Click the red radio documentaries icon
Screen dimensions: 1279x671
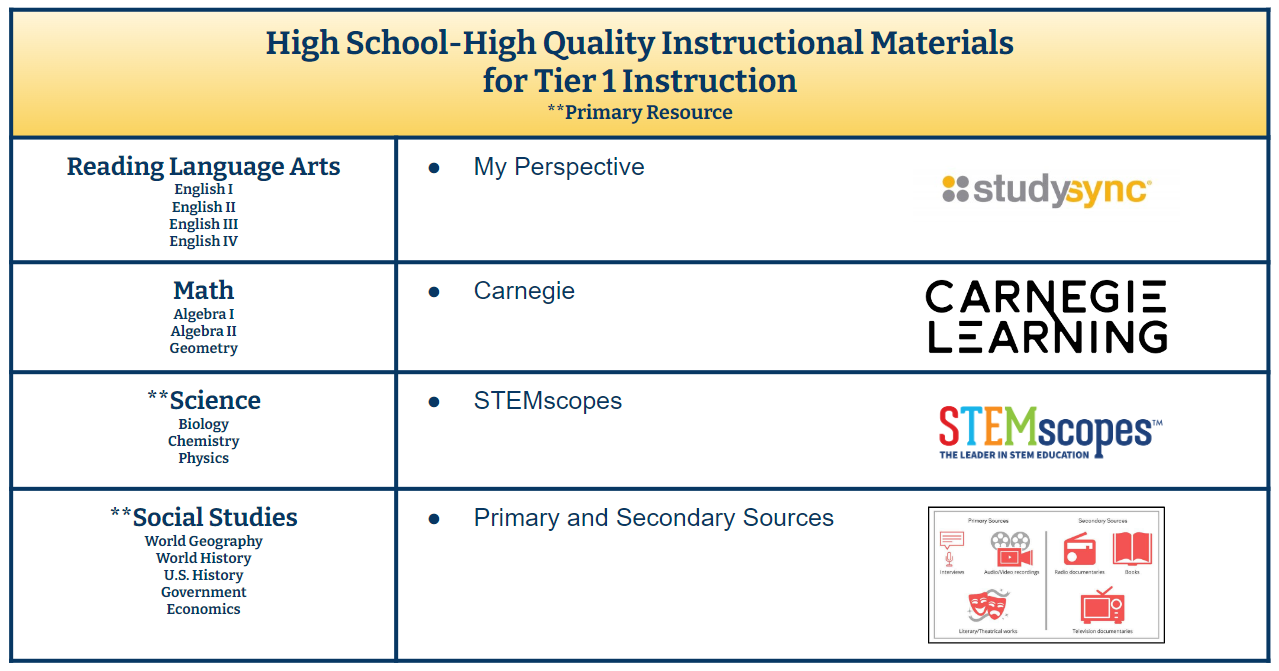[x=1079, y=549]
